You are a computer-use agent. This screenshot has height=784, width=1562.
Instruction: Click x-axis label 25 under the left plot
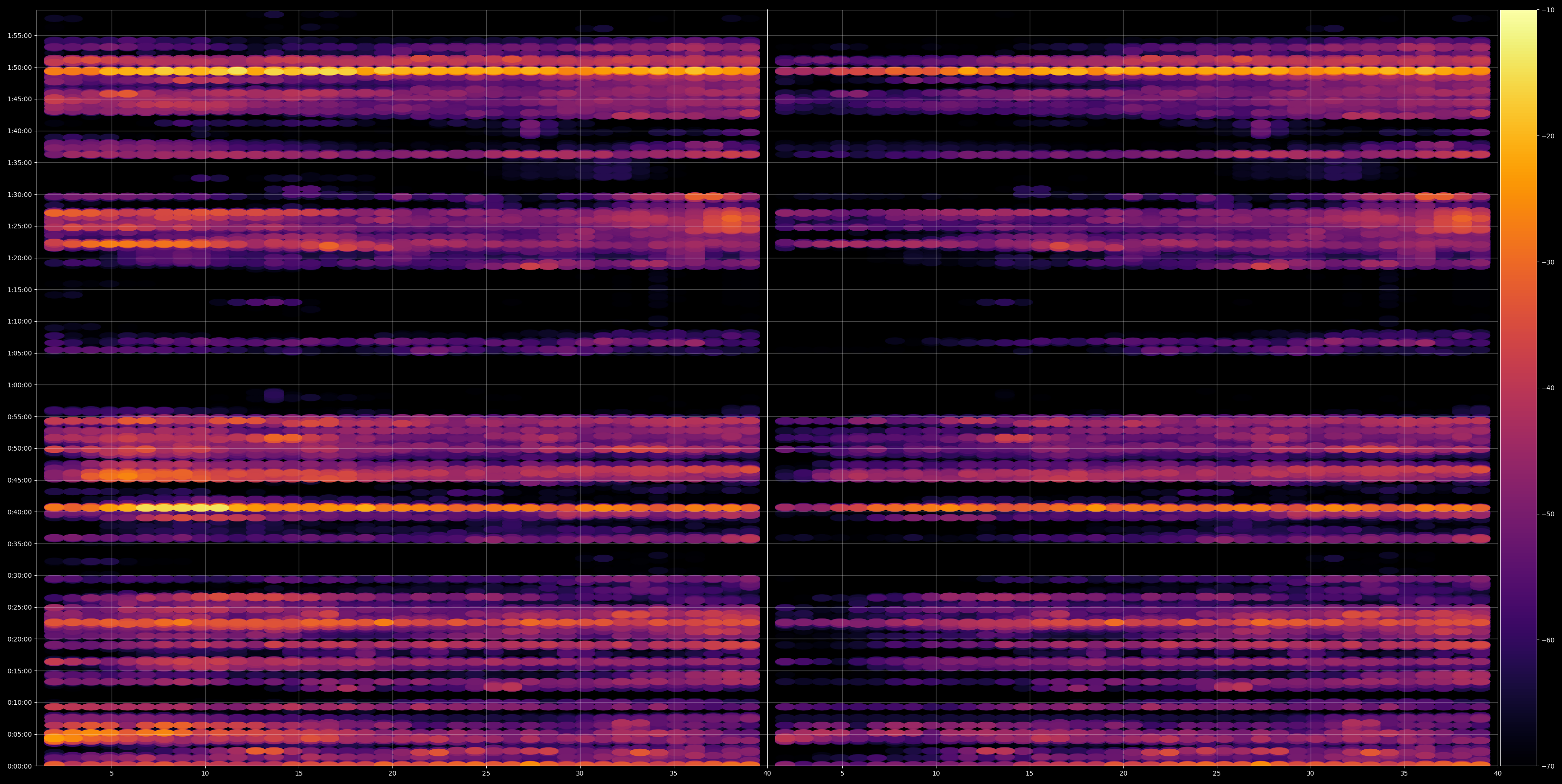pos(486,774)
